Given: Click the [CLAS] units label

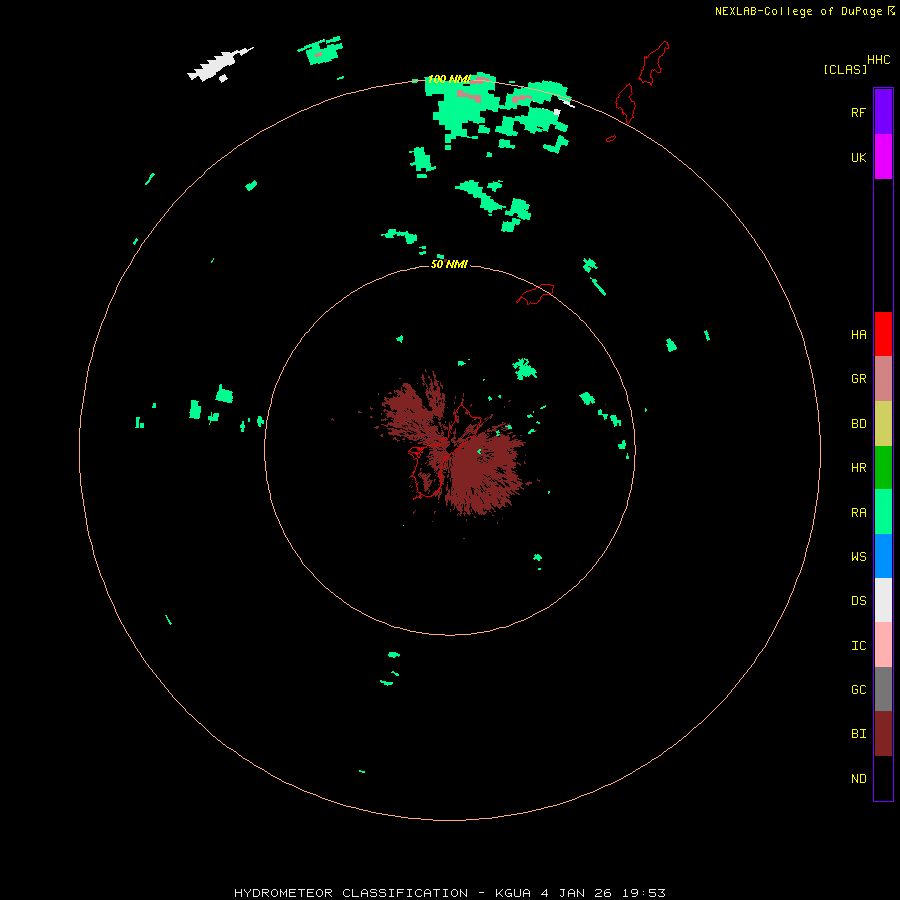Looking at the screenshot, I should (x=845, y=69).
